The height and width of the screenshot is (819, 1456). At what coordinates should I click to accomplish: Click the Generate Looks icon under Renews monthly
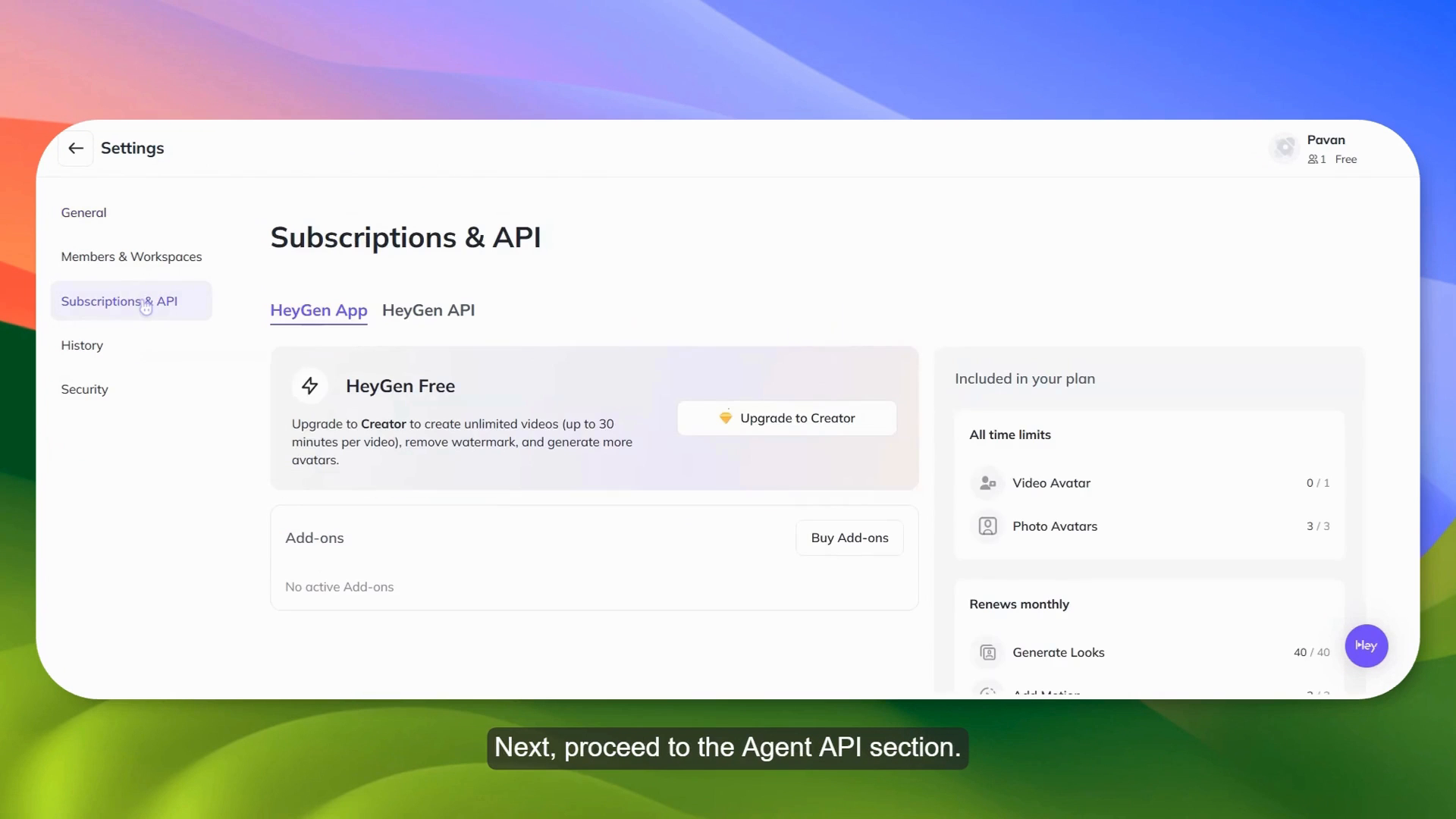[987, 652]
